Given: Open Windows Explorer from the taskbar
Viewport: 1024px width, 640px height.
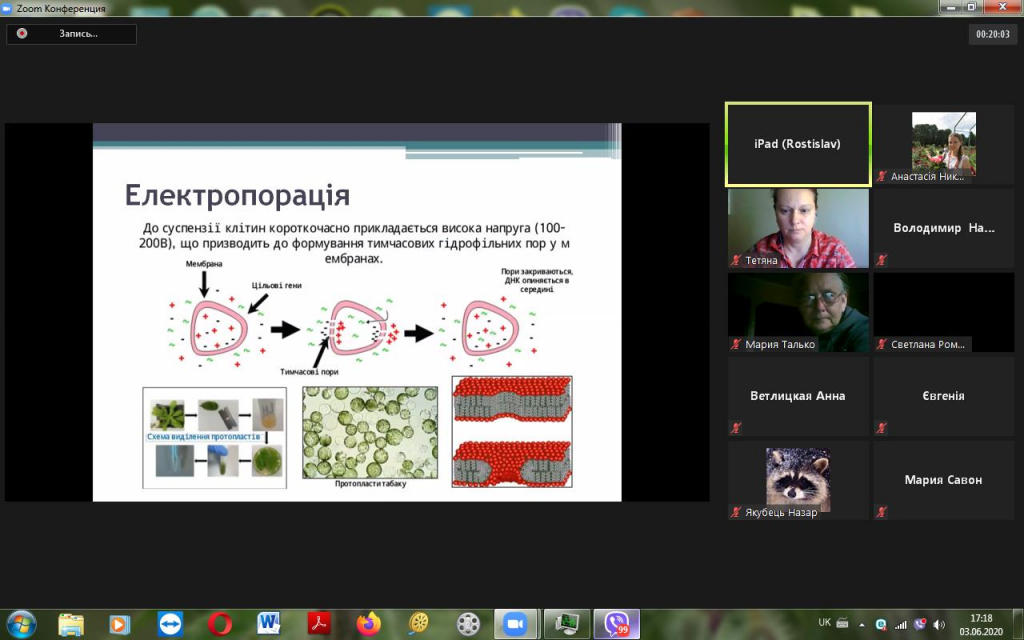Looking at the screenshot, I should click(x=71, y=624).
